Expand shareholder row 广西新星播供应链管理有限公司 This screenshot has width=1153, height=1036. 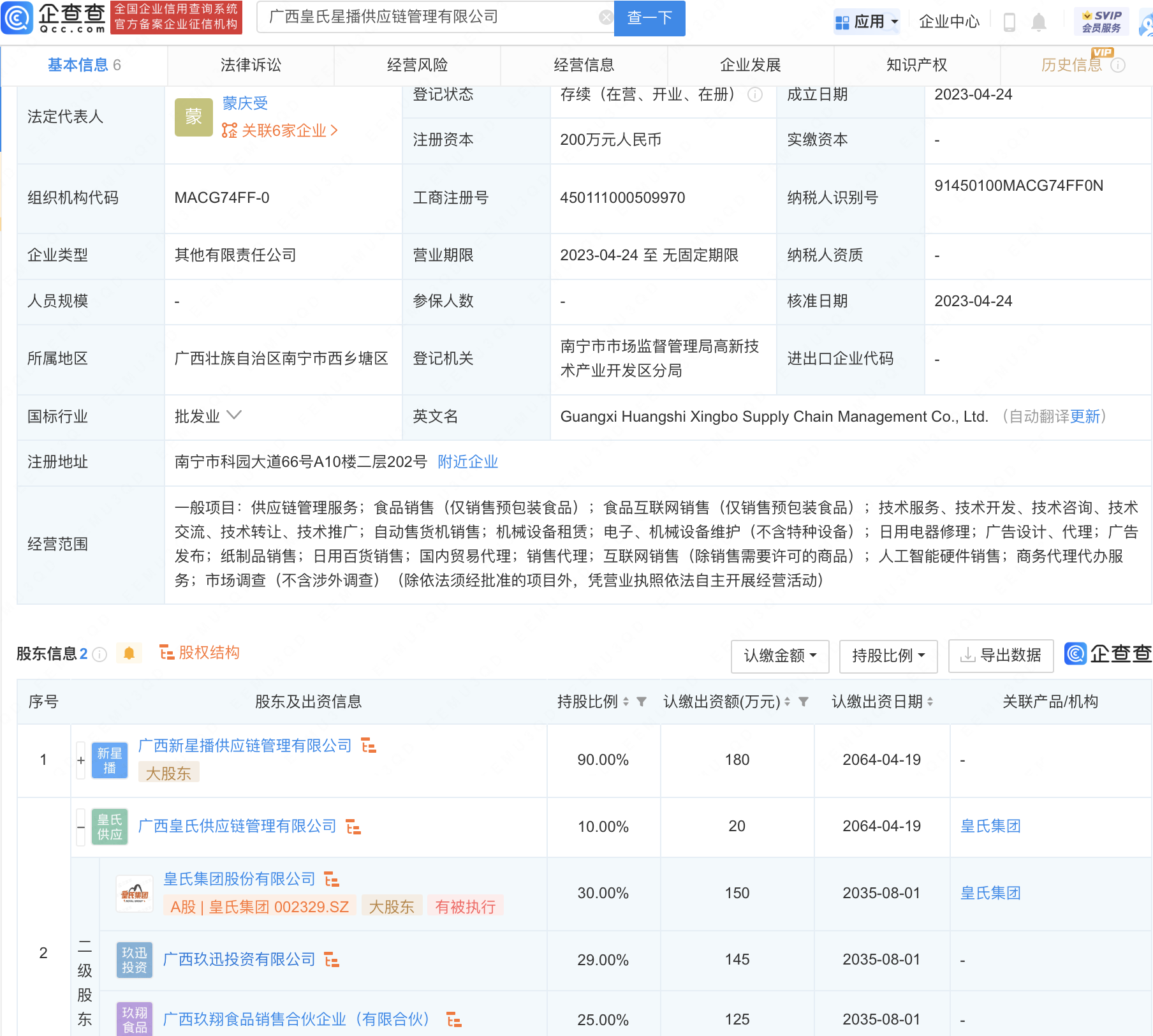click(x=81, y=760)
